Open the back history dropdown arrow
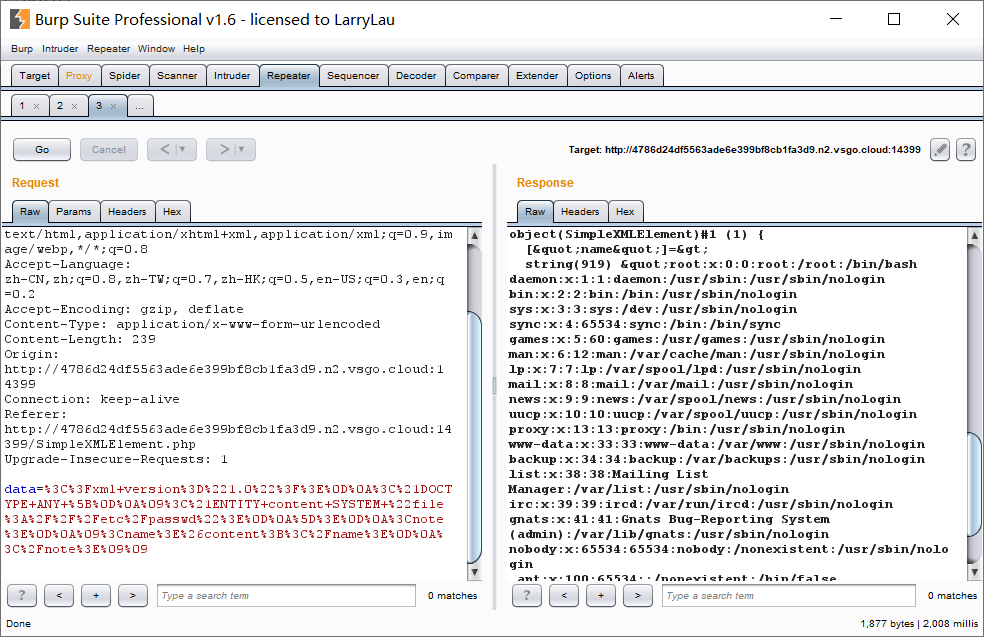Screen dimensions: 984x637 click(183, 149)
